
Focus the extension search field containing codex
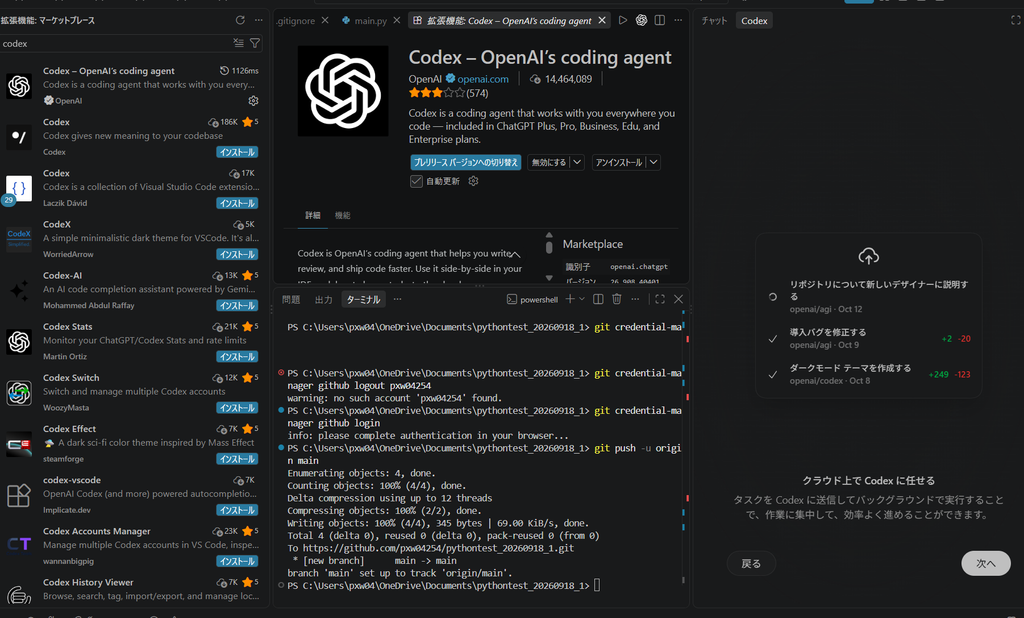(116, 43)
